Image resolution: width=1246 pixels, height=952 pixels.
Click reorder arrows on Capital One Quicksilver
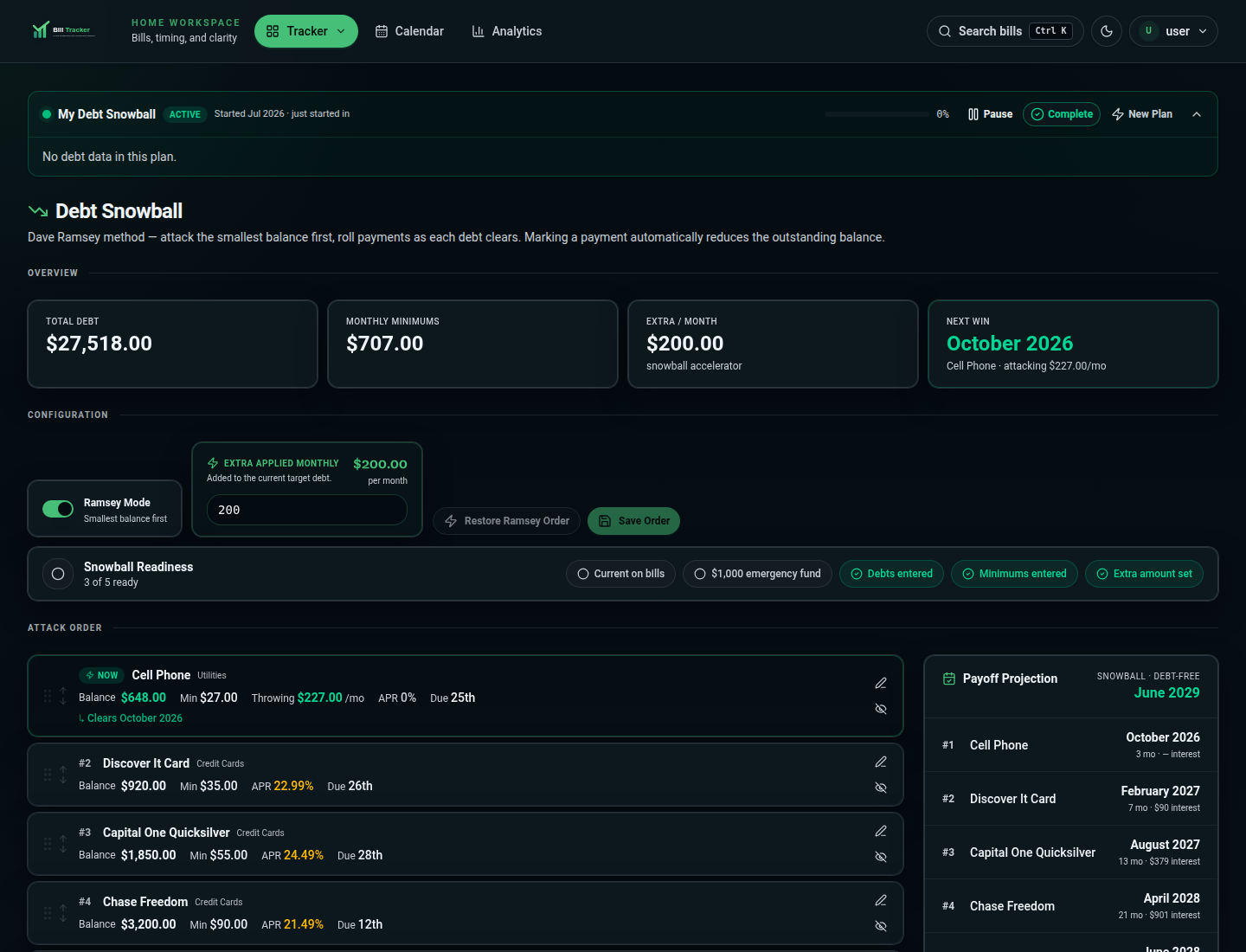coord(63,844)
